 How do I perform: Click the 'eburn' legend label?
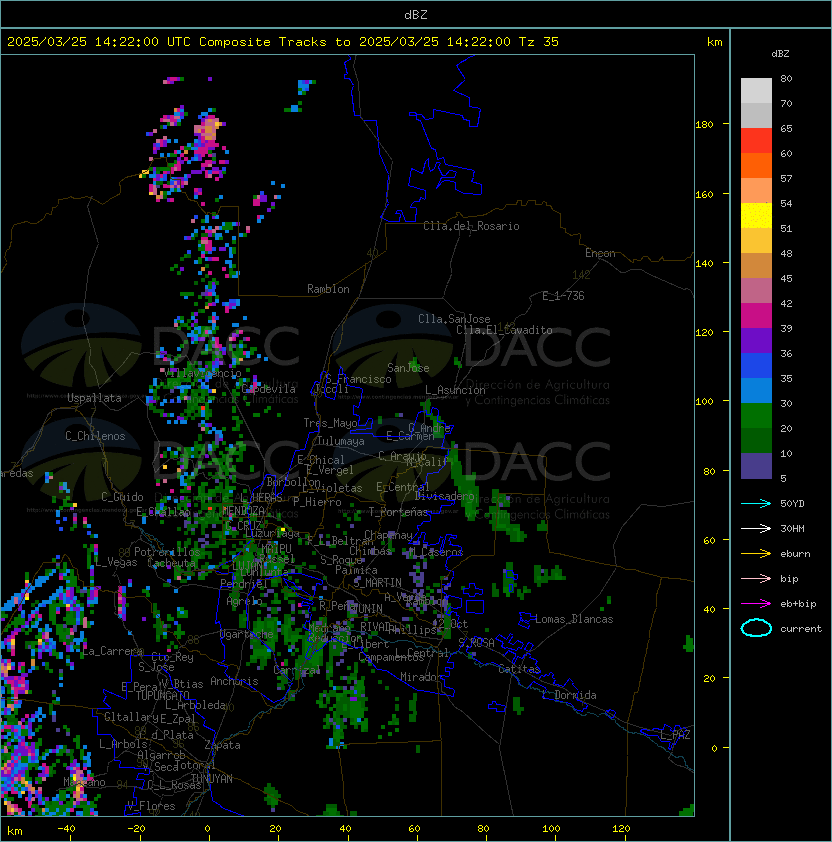pos(795,554)
